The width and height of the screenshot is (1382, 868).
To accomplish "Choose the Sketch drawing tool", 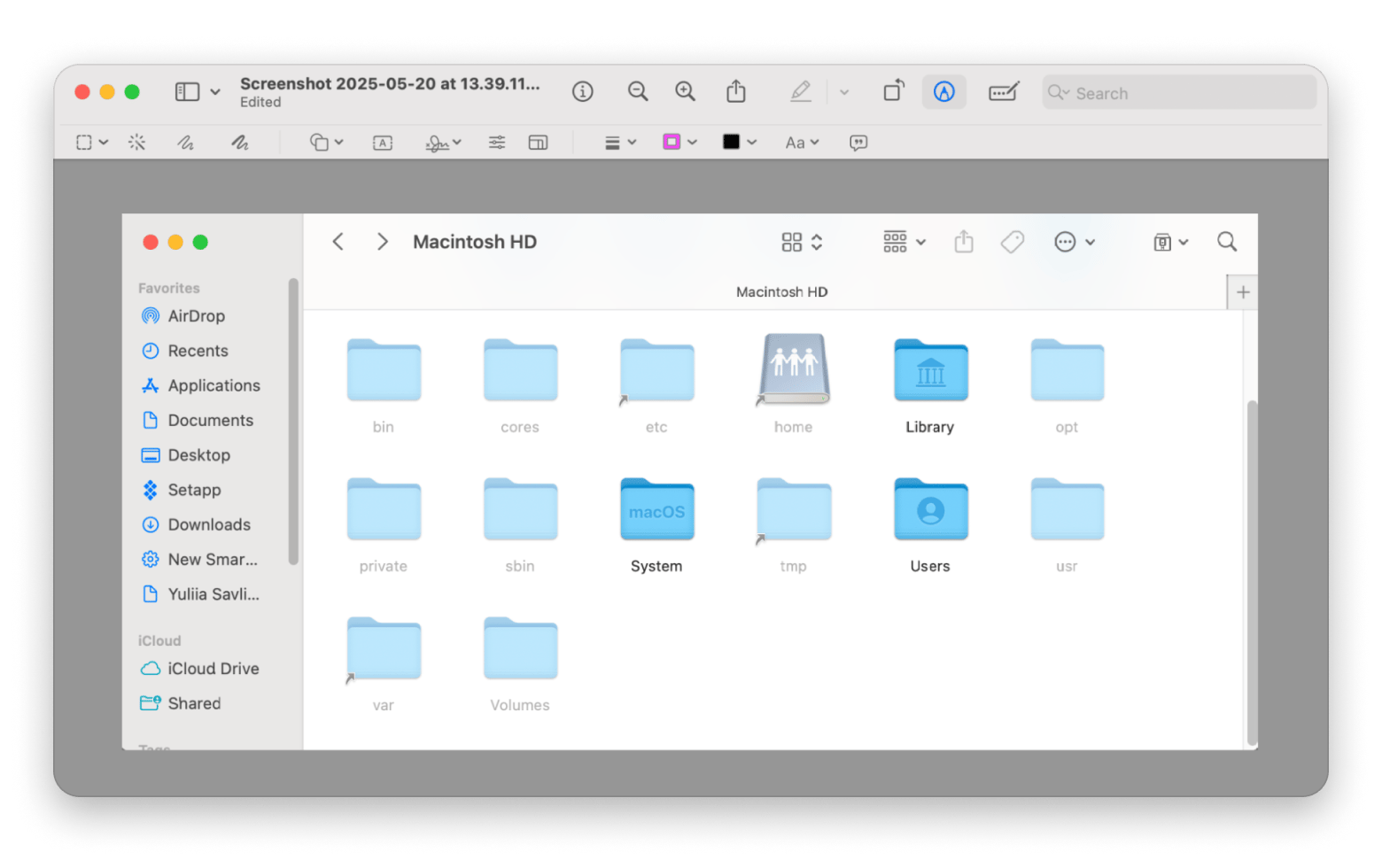I will 185,143.
